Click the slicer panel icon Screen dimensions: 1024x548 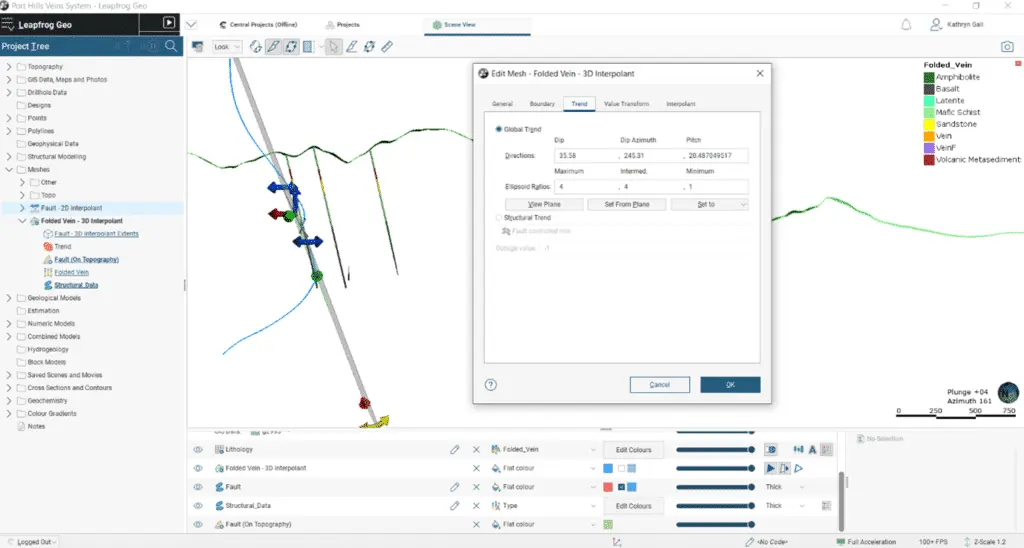coord(308,46)
